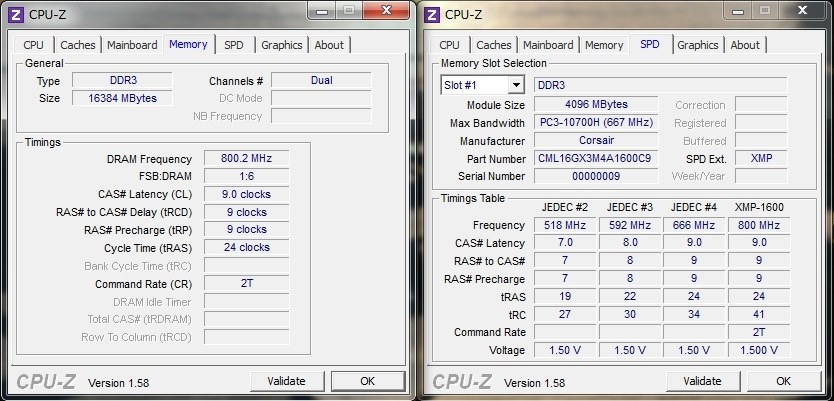Select SPD tab in right CPU-Z window
This screenshot has height=401, width=834.
(x=650, y=44)
